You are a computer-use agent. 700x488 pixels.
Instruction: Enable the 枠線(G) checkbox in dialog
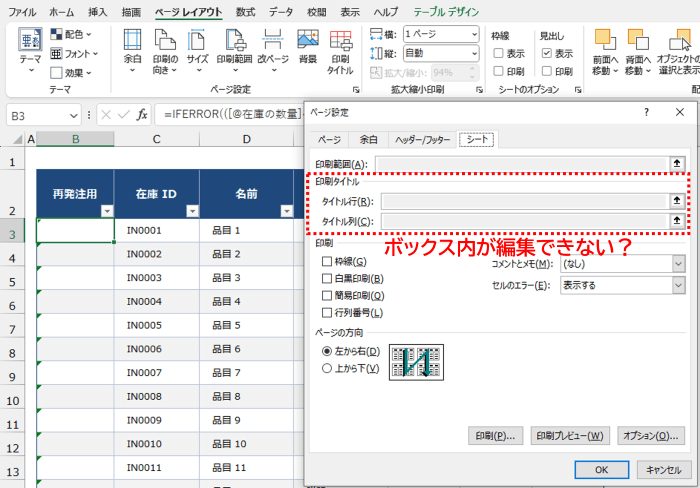(327, 261)
